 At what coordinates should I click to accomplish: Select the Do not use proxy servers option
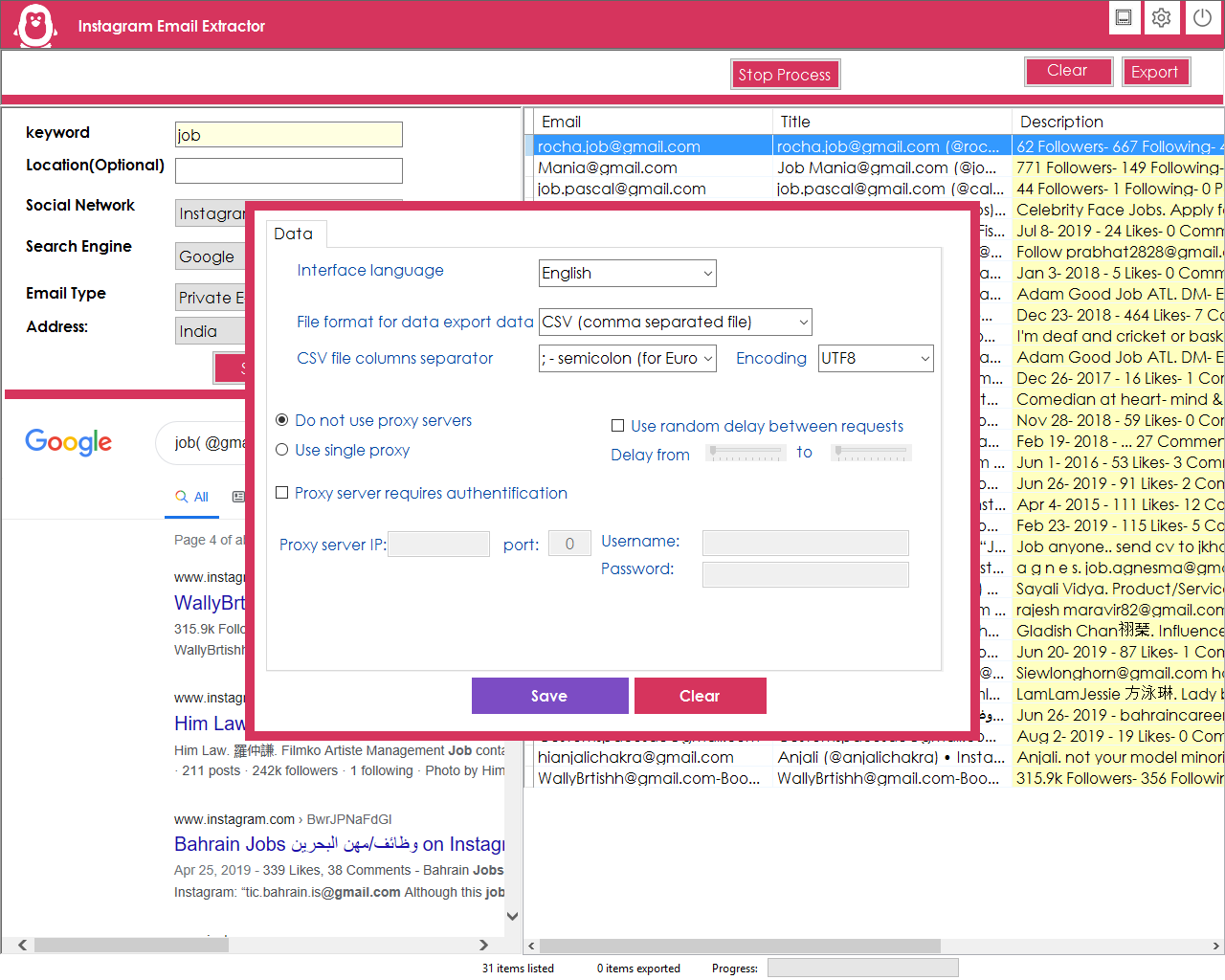pos(282,420)
